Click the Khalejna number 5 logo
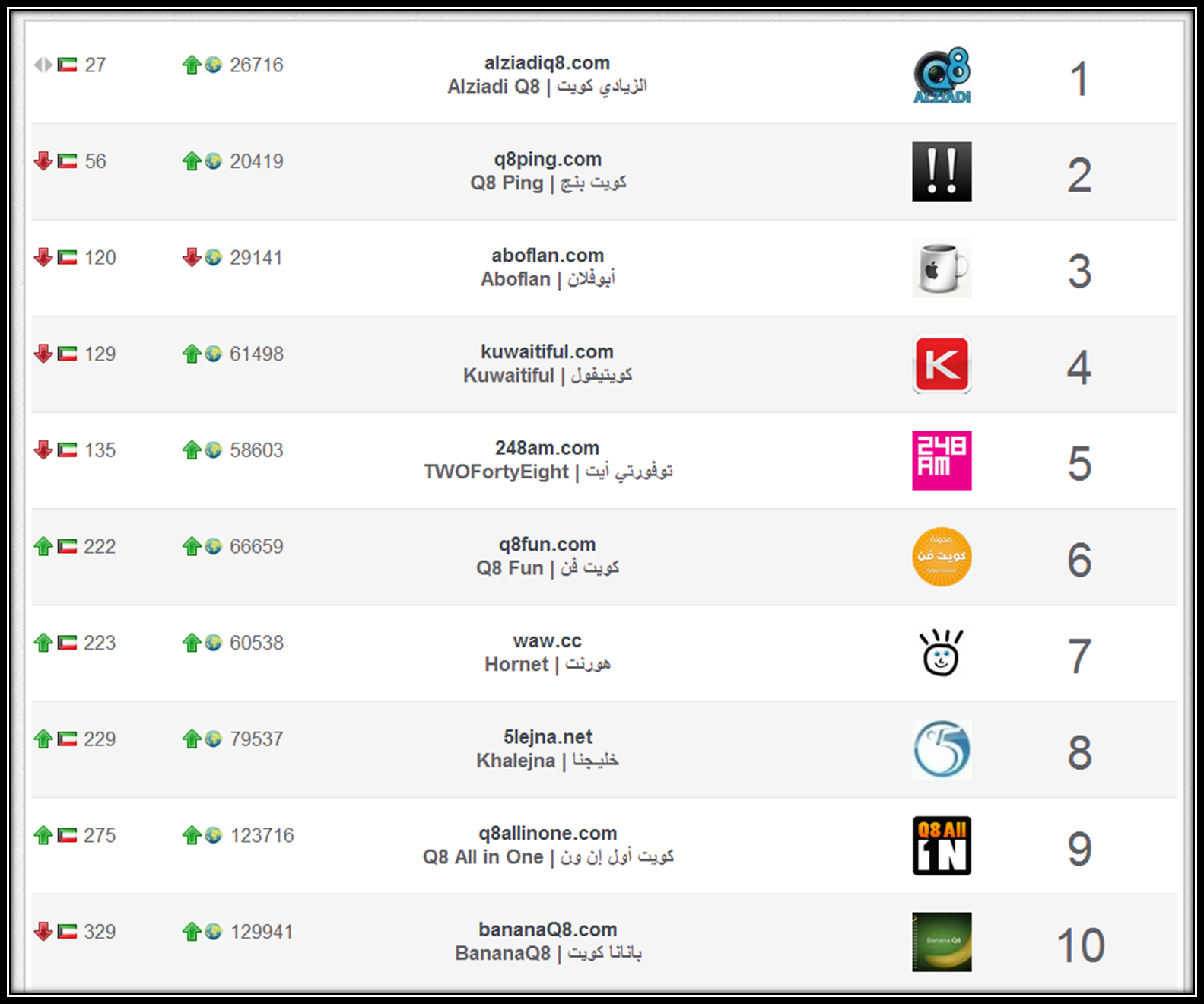 pyautogui.click(x=942, y=749)
